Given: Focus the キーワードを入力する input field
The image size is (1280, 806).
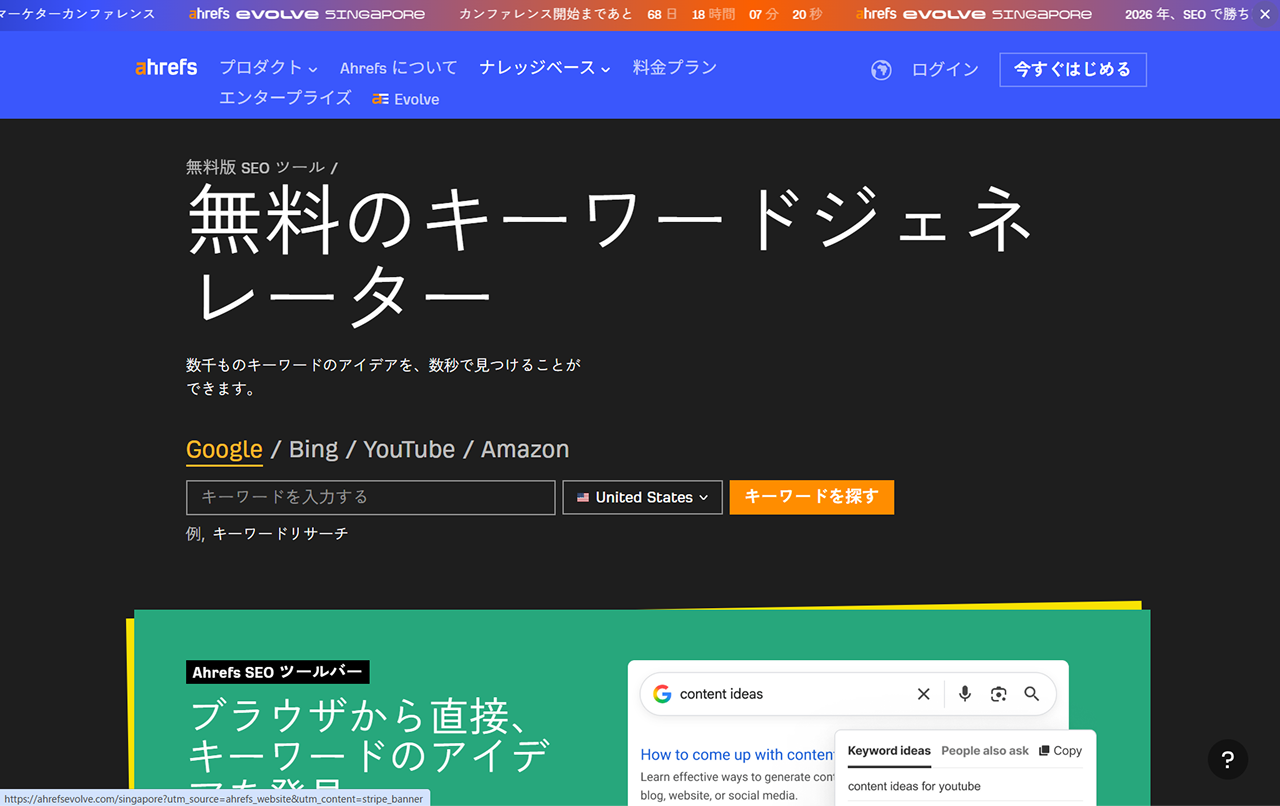Looking at the screenshot, I should click(370, 497).
